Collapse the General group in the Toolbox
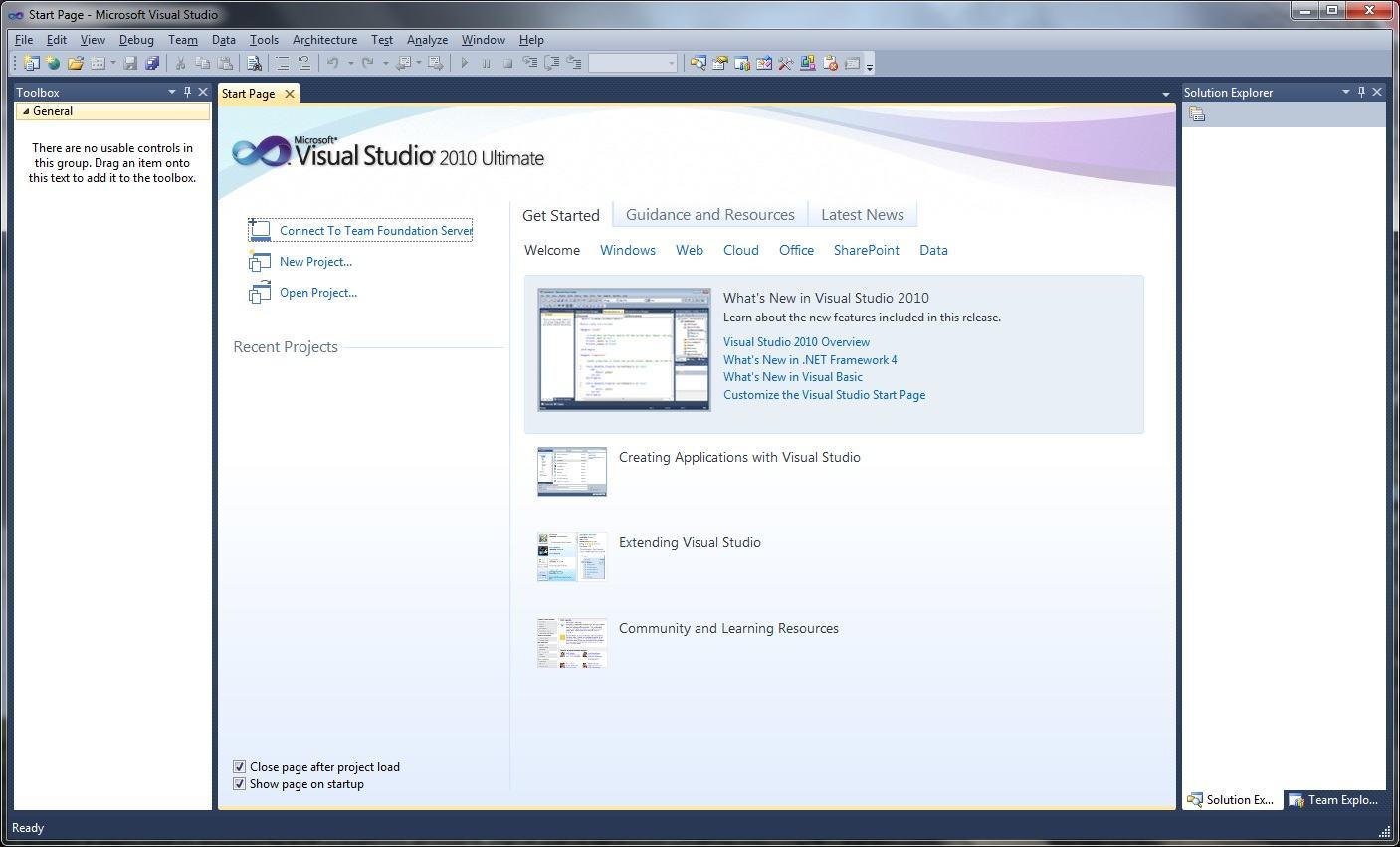This screenshot has width=1400, height=847. [x=27, y=111]
